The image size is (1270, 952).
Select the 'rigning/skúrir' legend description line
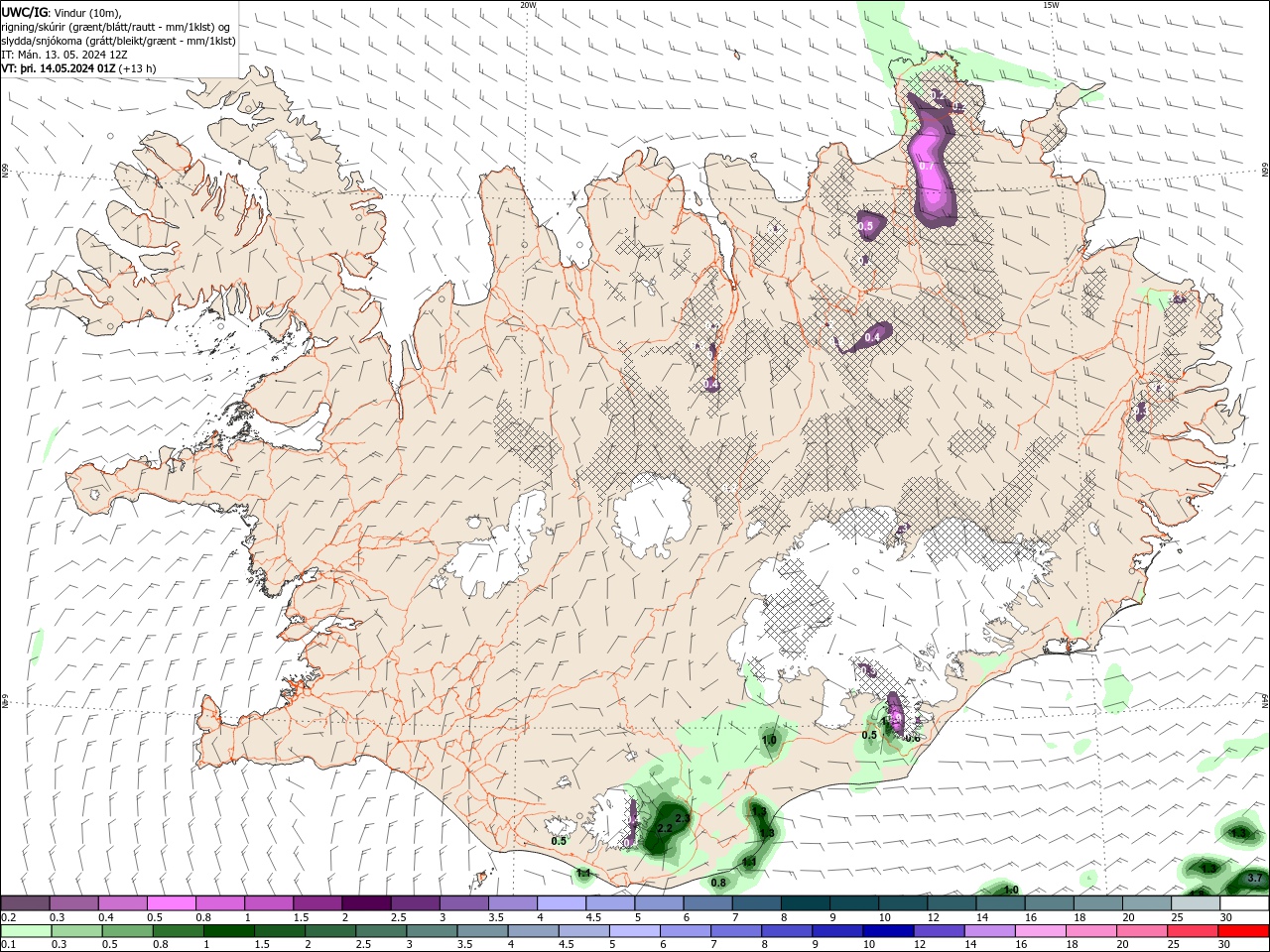tap(116, 27)
